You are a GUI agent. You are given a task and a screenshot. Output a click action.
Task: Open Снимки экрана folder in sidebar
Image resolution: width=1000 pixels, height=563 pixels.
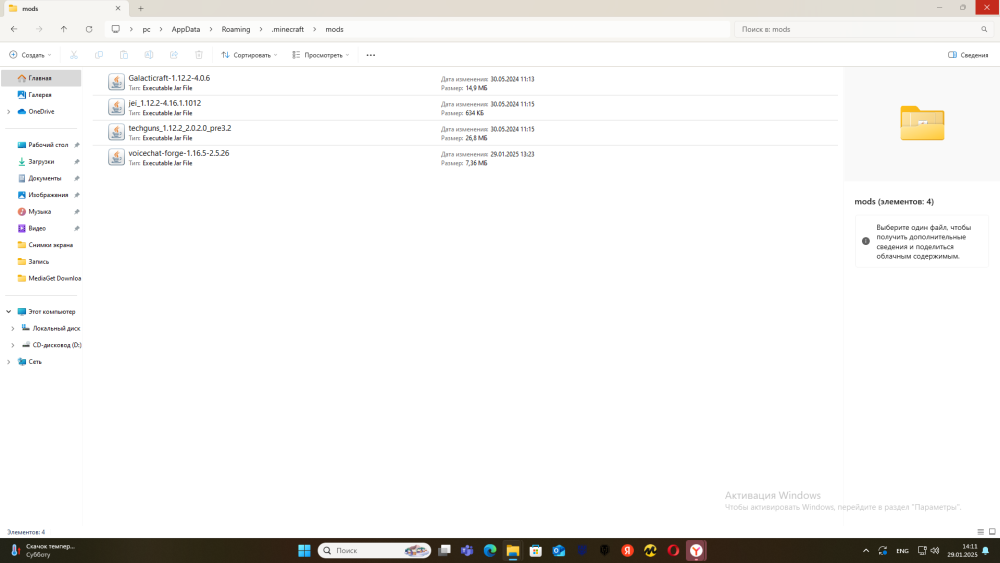tap(42, 245)
